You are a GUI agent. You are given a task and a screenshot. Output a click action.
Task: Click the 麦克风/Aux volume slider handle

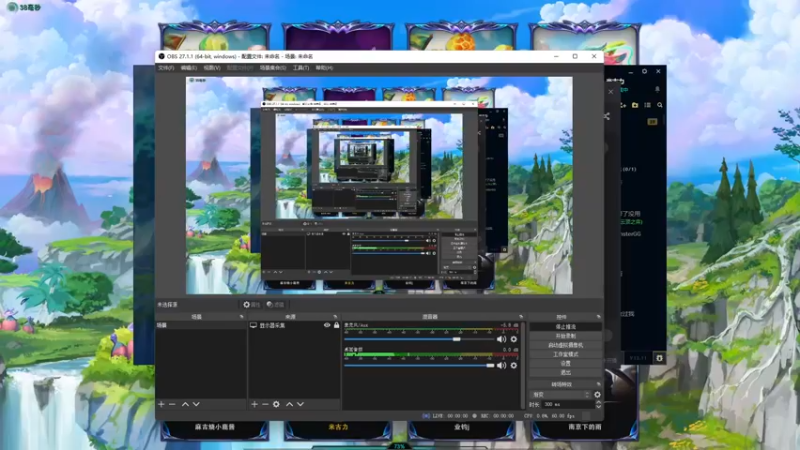457,339
